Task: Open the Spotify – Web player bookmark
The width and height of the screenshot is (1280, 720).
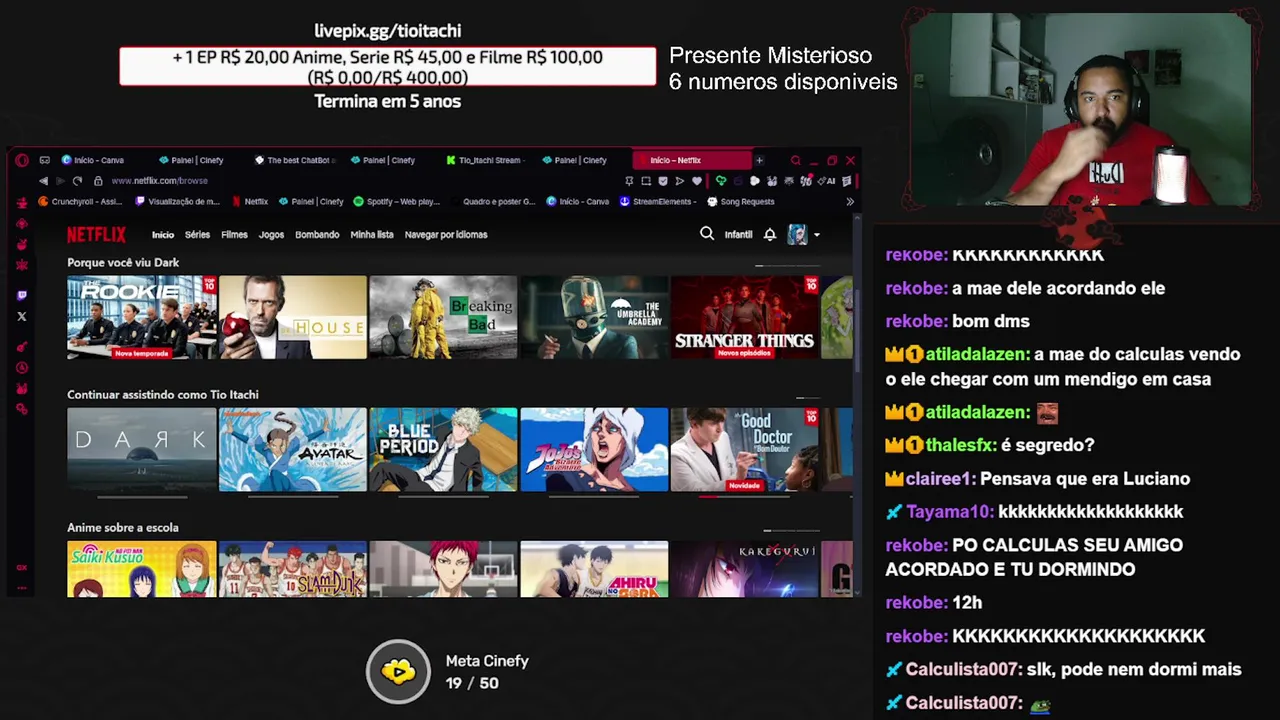Action: point(397,201)
